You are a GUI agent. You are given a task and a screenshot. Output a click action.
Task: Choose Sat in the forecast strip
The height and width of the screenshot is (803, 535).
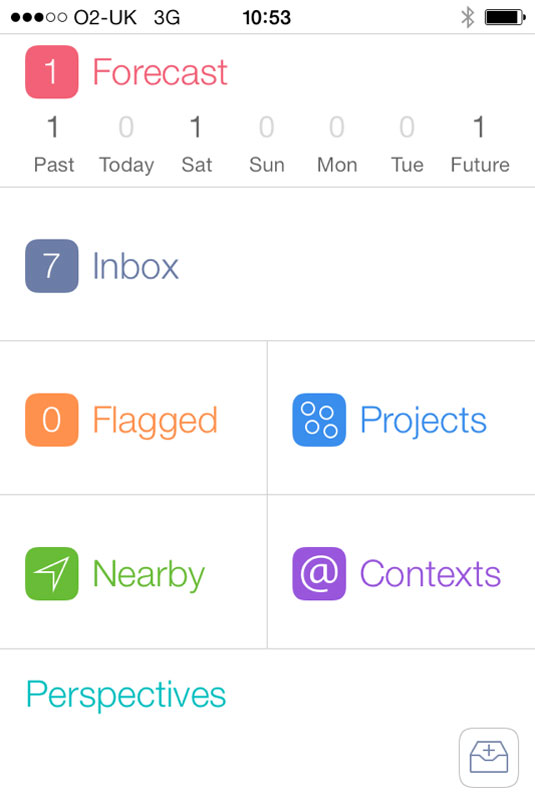point(197,144)
